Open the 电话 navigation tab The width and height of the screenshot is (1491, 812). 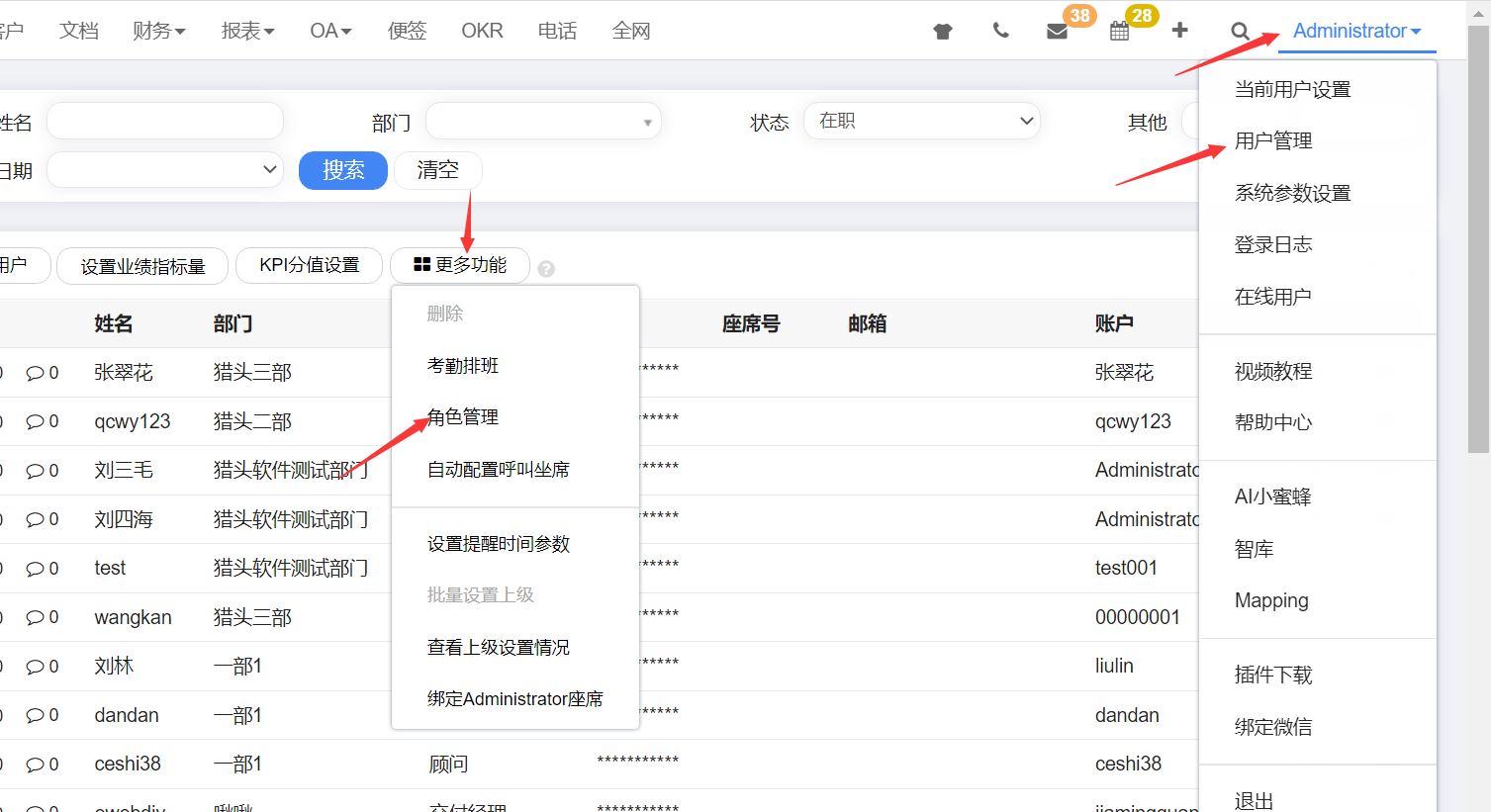tap(557, 31)
